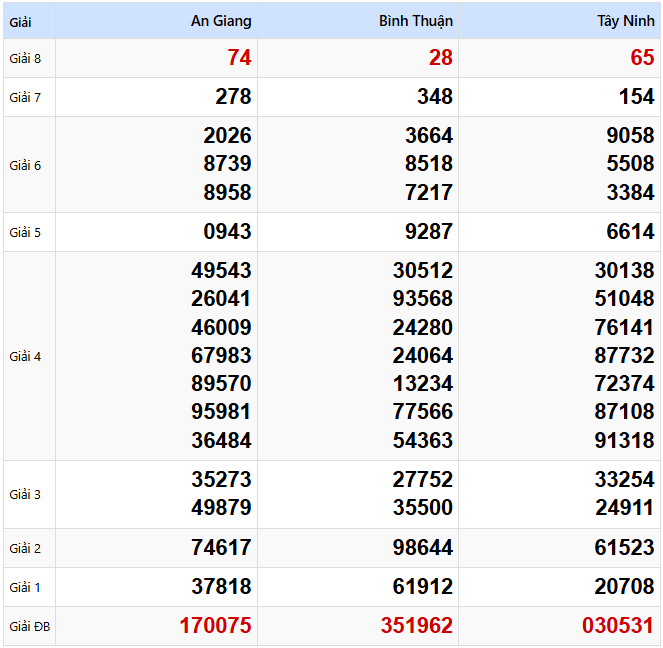The height and width of the screenshot is (648, 663).
Task: Click the red An Giang number 74
Action: click(239, 58)
